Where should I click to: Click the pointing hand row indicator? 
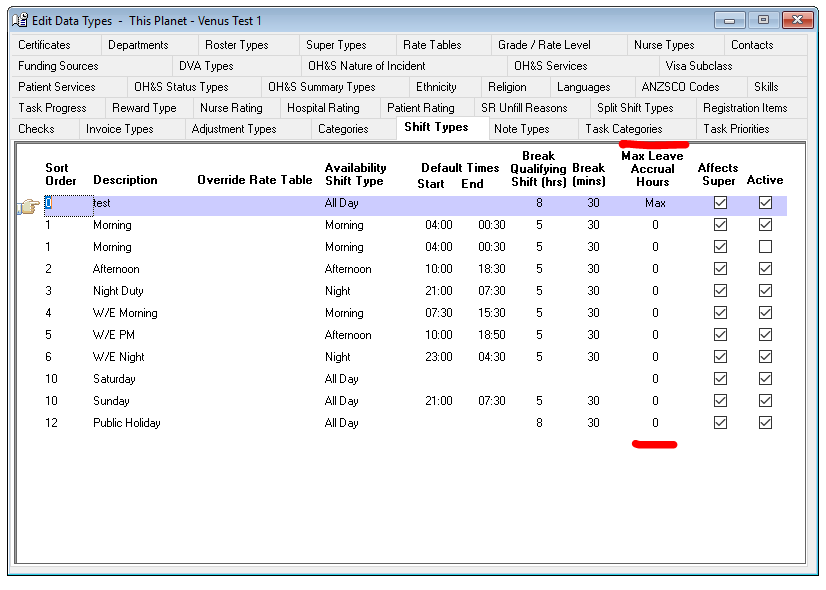[x=28, y=206]
